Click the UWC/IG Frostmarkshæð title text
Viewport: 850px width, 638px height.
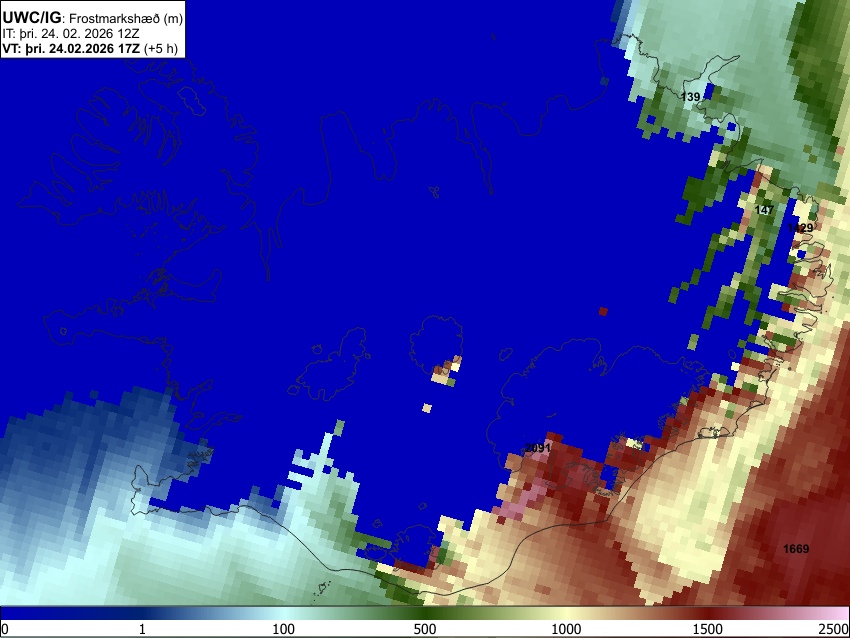click(93, 18)
